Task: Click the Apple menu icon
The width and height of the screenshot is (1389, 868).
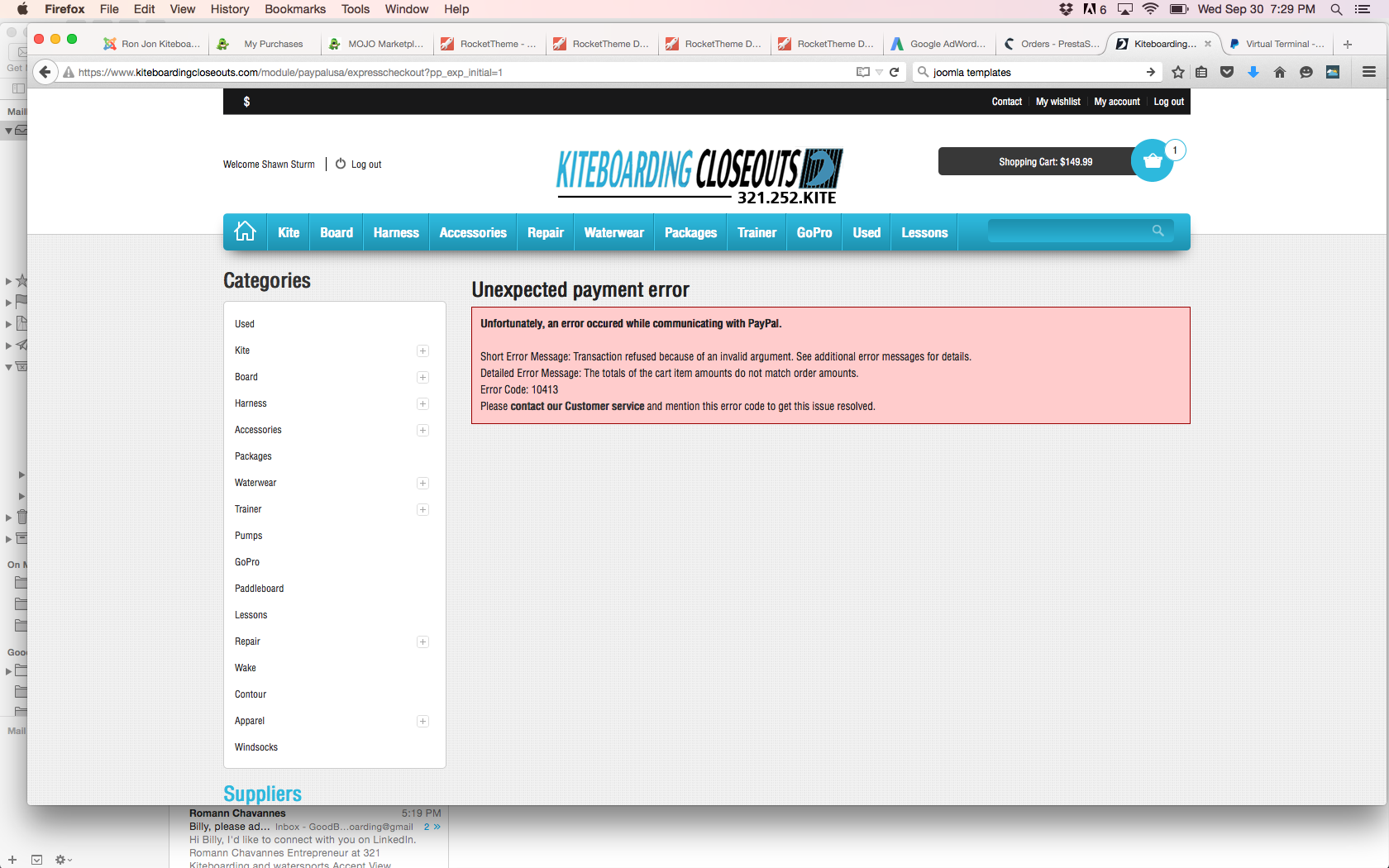Action: point(22,9)
